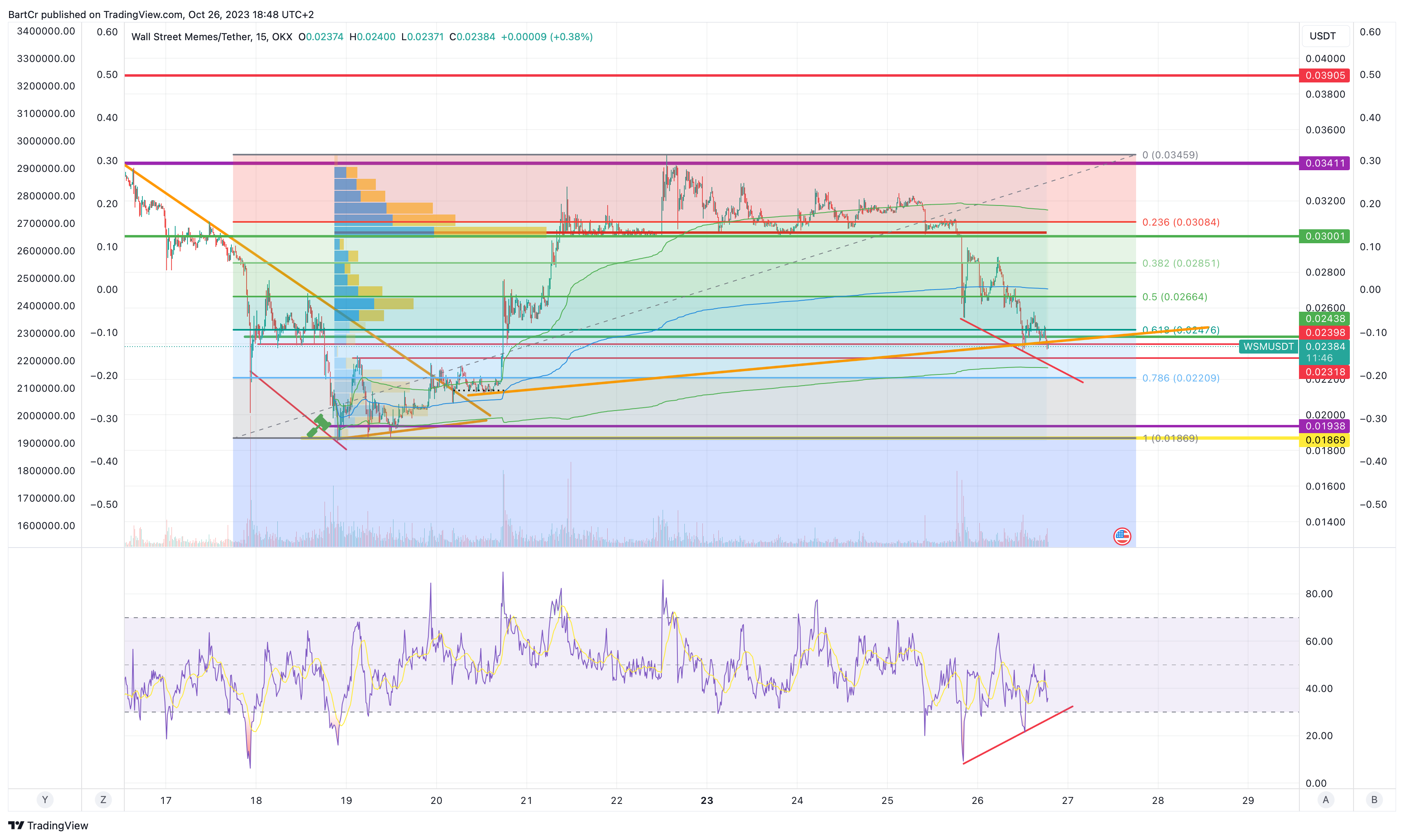Click the US flag economic event icon

(1121, 536)
